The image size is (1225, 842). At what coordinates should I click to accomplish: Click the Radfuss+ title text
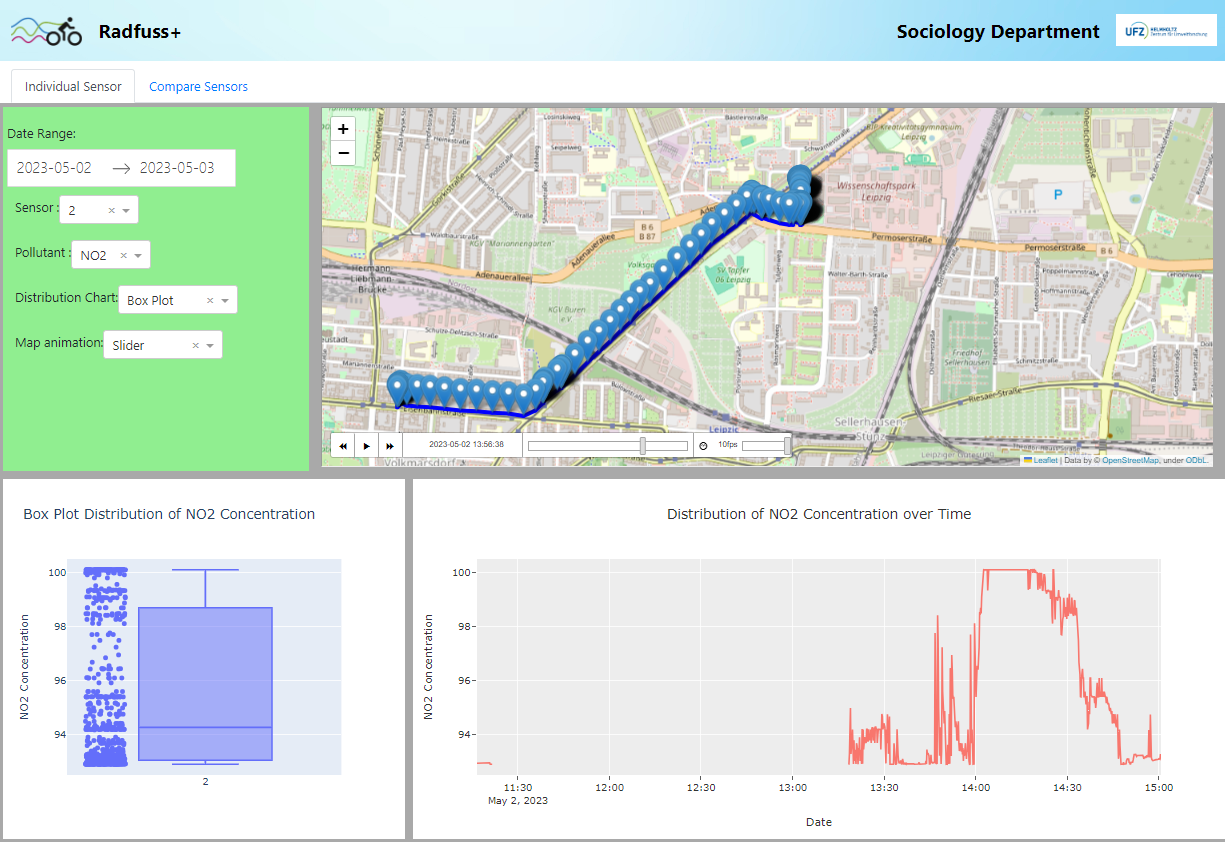coord(140,31)
